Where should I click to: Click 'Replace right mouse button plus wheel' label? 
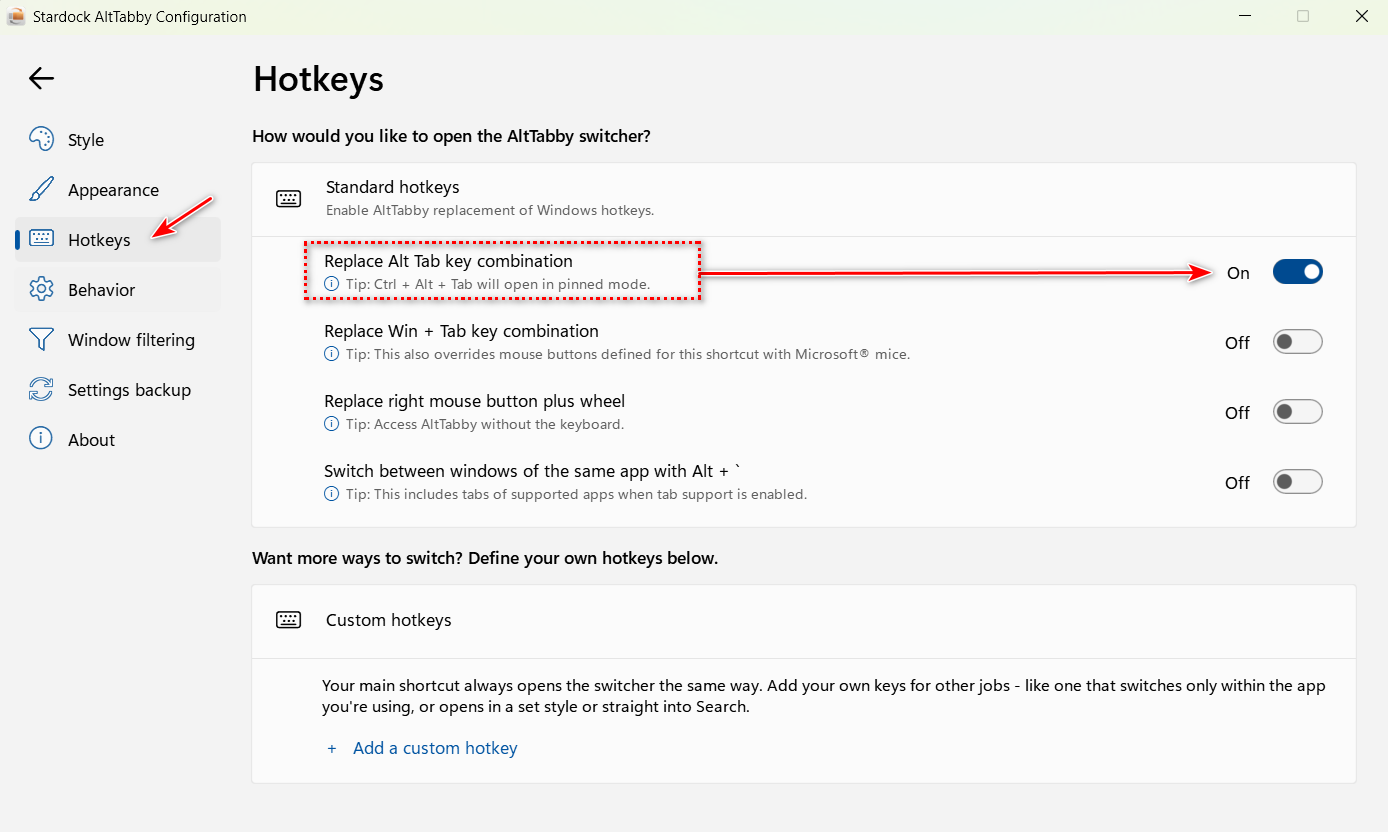(x=474, y=401)
